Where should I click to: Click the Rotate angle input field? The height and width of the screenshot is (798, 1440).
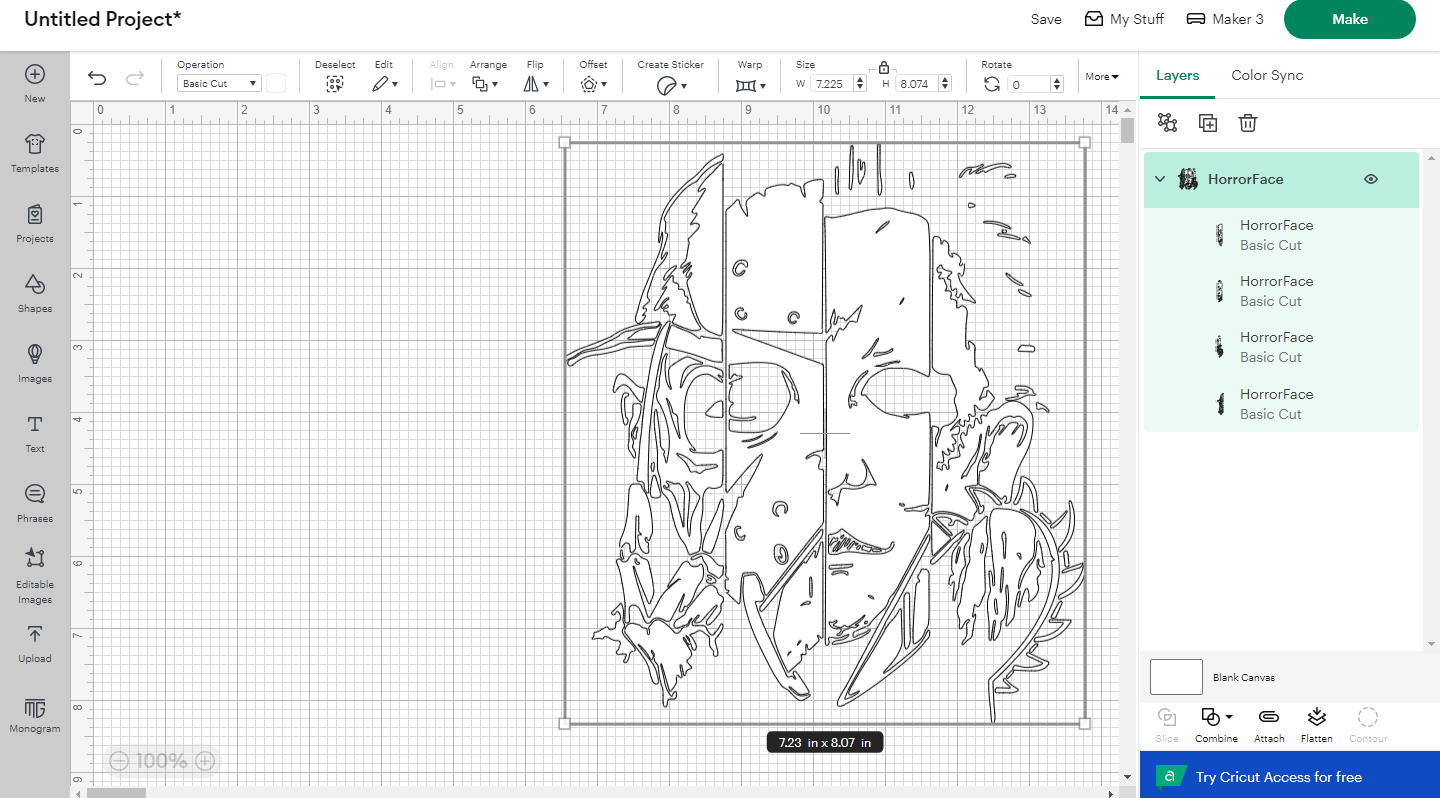click(1036, 85)
